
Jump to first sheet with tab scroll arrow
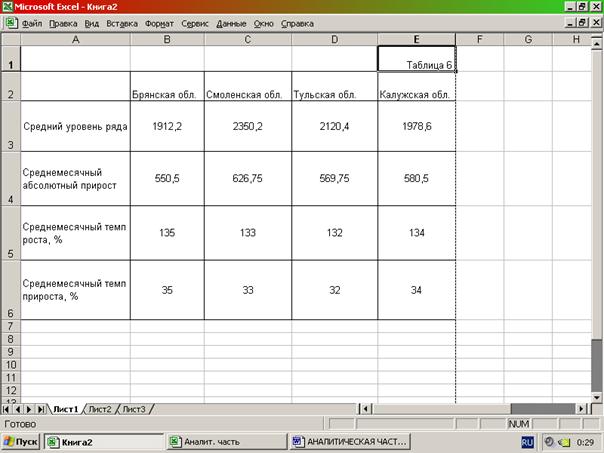pyautogui.click(x=8, y=409)
